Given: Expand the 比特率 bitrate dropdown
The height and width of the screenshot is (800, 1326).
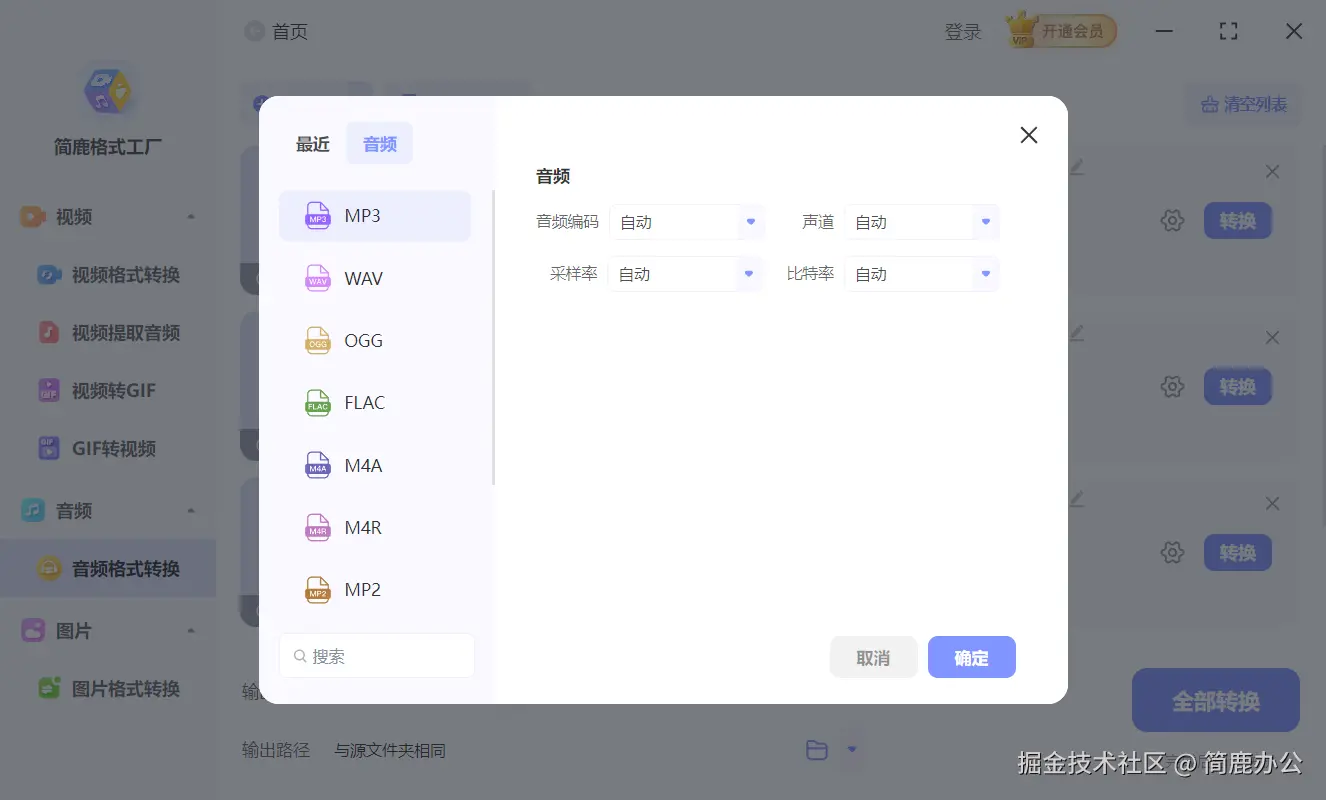Looking at the screenshot, I should 920,273.
